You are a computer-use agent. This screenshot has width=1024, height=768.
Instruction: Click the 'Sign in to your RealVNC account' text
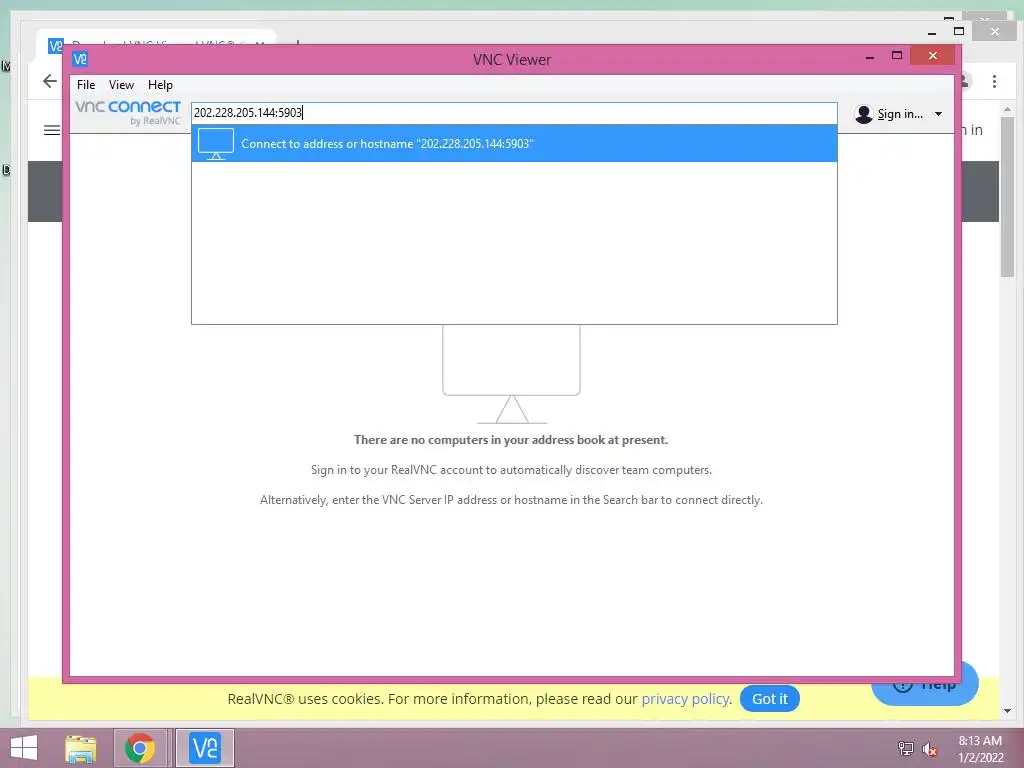click(x=511, y=470)
